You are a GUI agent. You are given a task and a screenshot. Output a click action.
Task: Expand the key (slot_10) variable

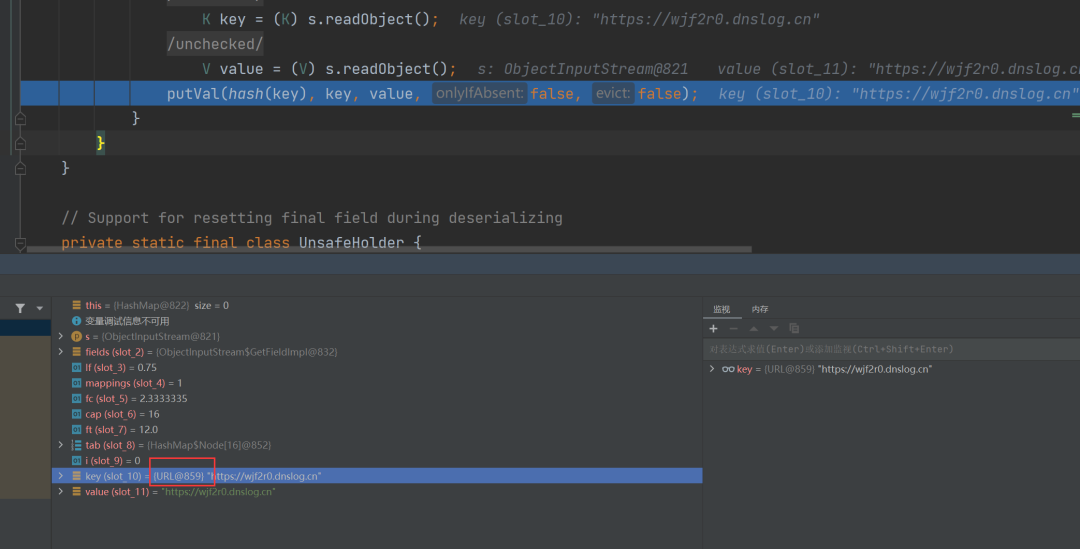[61, 476]
